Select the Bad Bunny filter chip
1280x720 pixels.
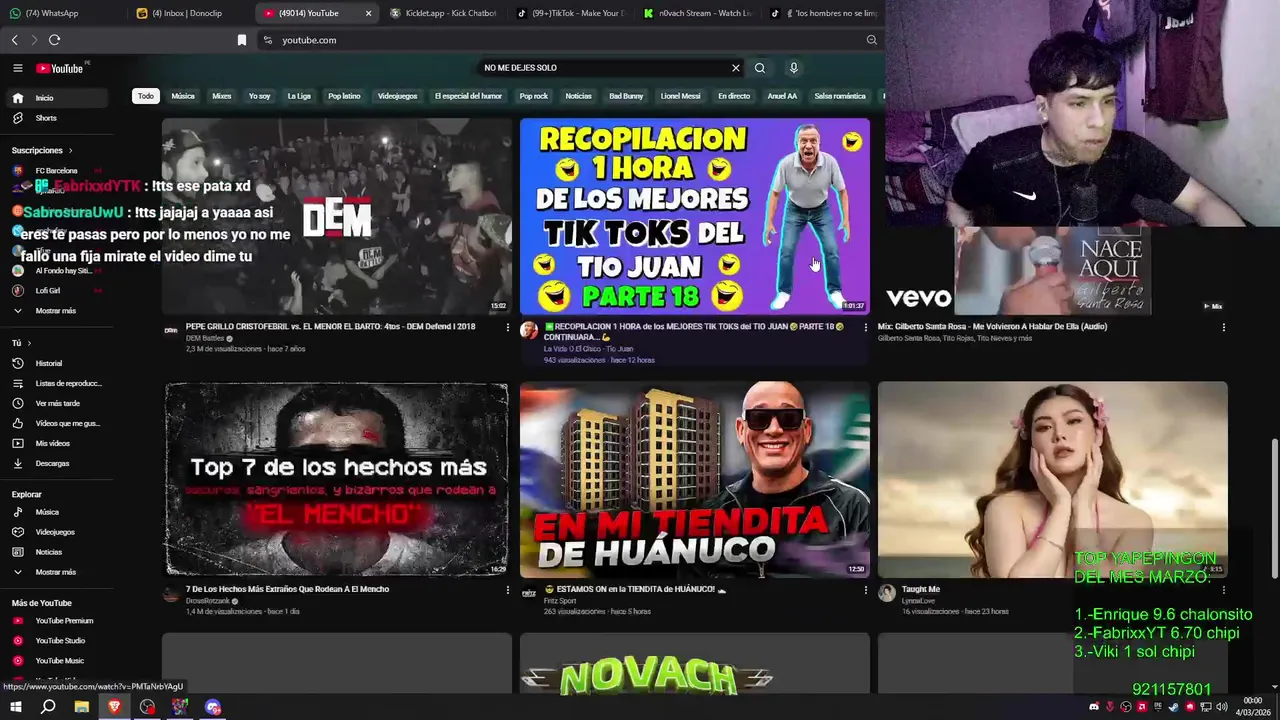tap(626, 96)
